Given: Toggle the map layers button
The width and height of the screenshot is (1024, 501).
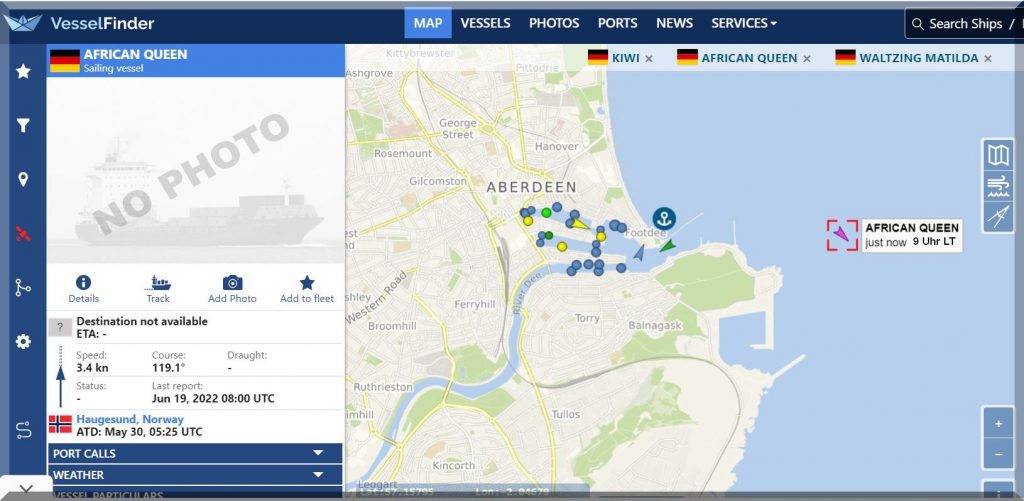Looking at the screenshot, I should point(998,155).
